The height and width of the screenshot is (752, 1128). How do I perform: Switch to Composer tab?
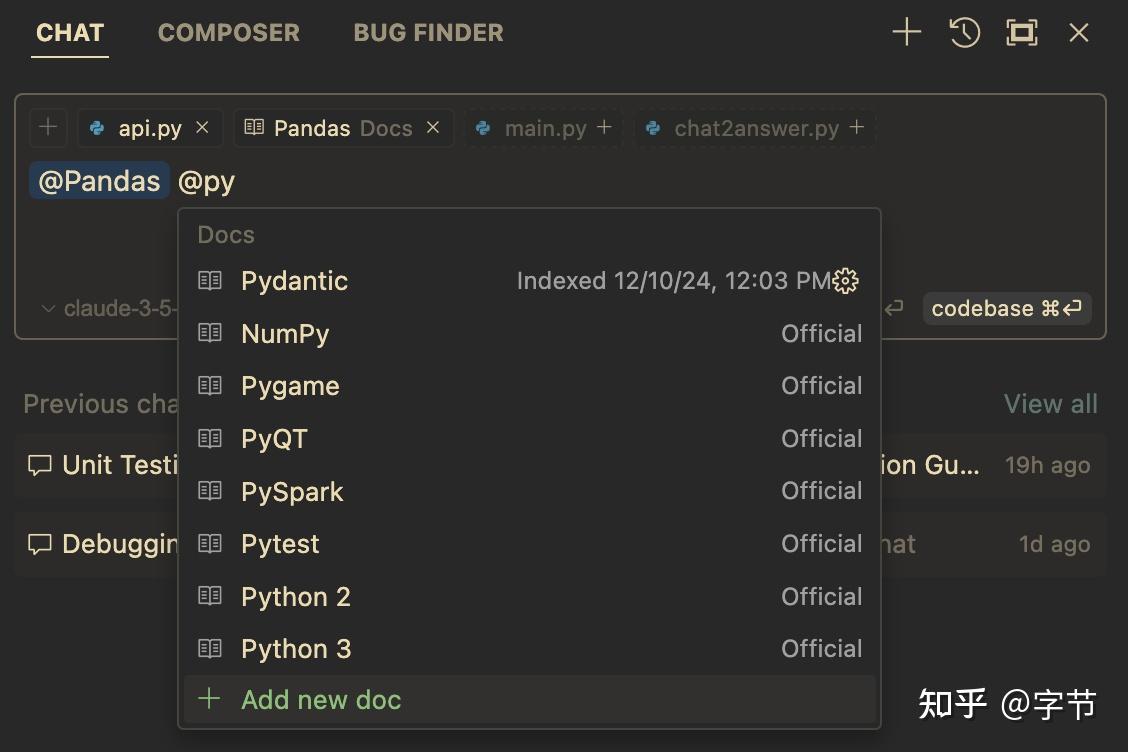(228, 32)
